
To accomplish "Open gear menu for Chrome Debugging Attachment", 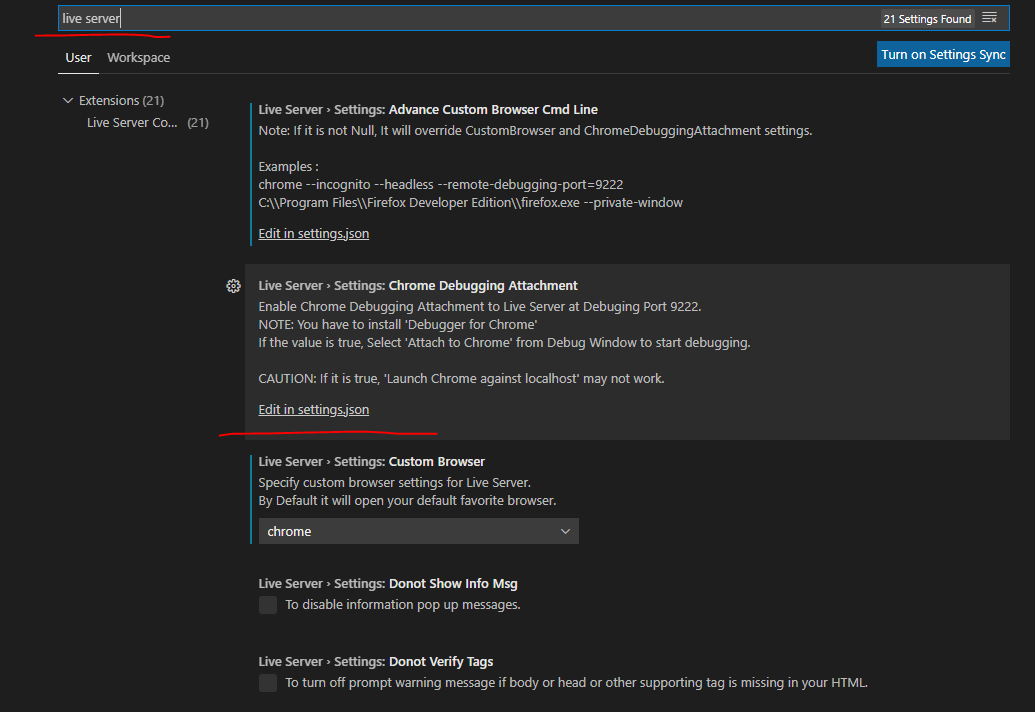I will pos(233,286).
